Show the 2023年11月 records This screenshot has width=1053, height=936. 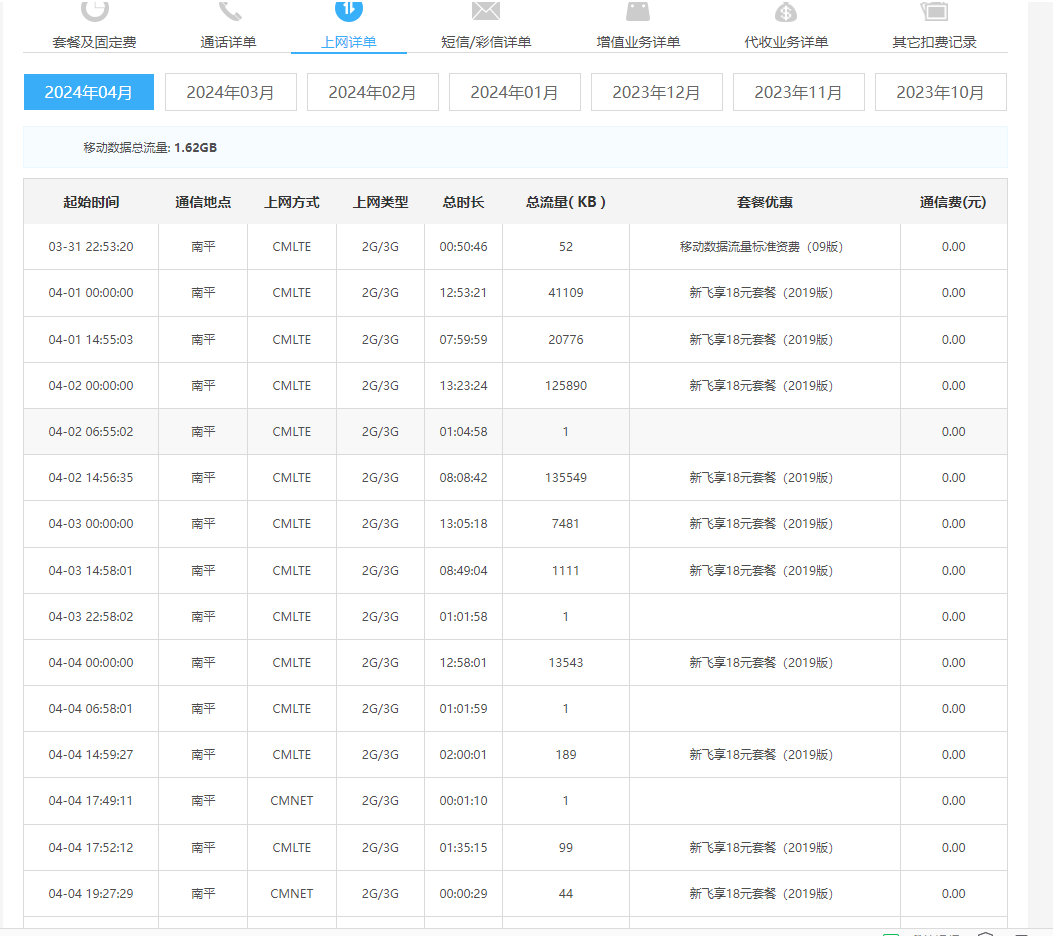[x=798, y=92]
